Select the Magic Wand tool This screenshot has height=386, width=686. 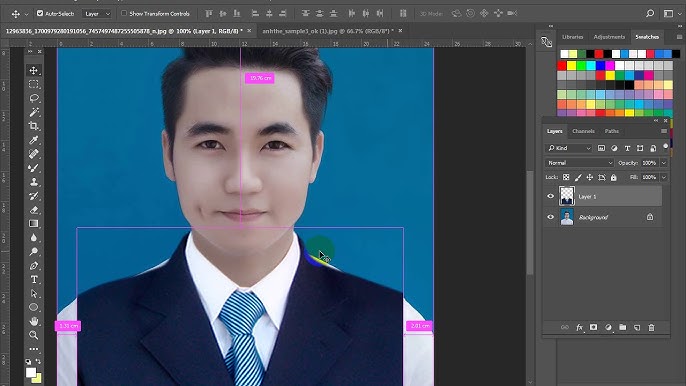pos(34,112)
